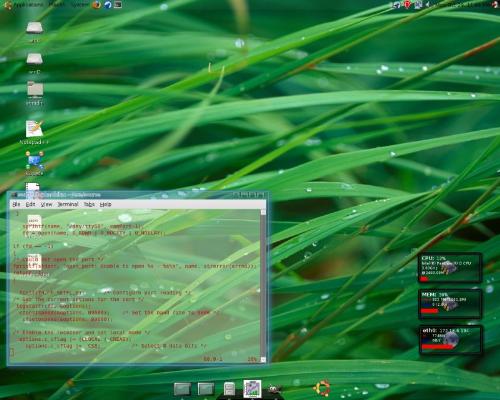Launch terminal from the top panel icon
The image size is (500, 400).
pos(118,4)
